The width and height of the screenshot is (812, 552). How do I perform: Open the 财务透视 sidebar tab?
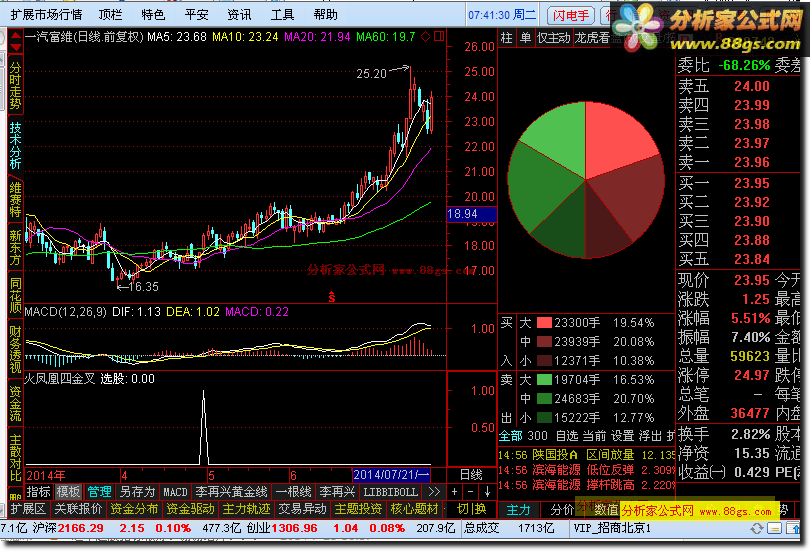pos(15,349)
